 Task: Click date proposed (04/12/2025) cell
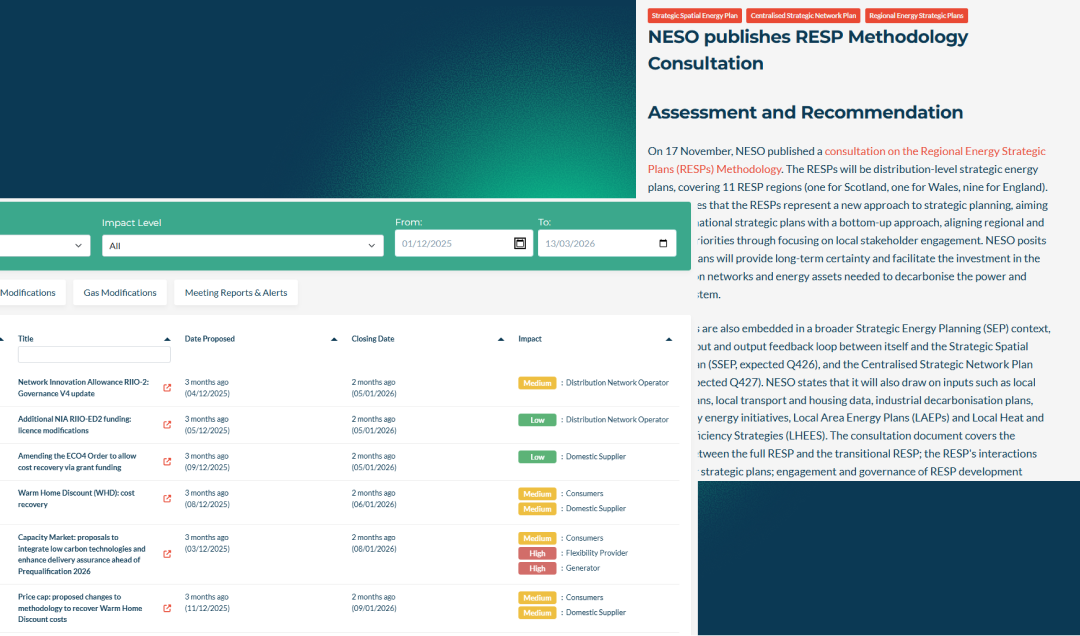coord(207,388)
